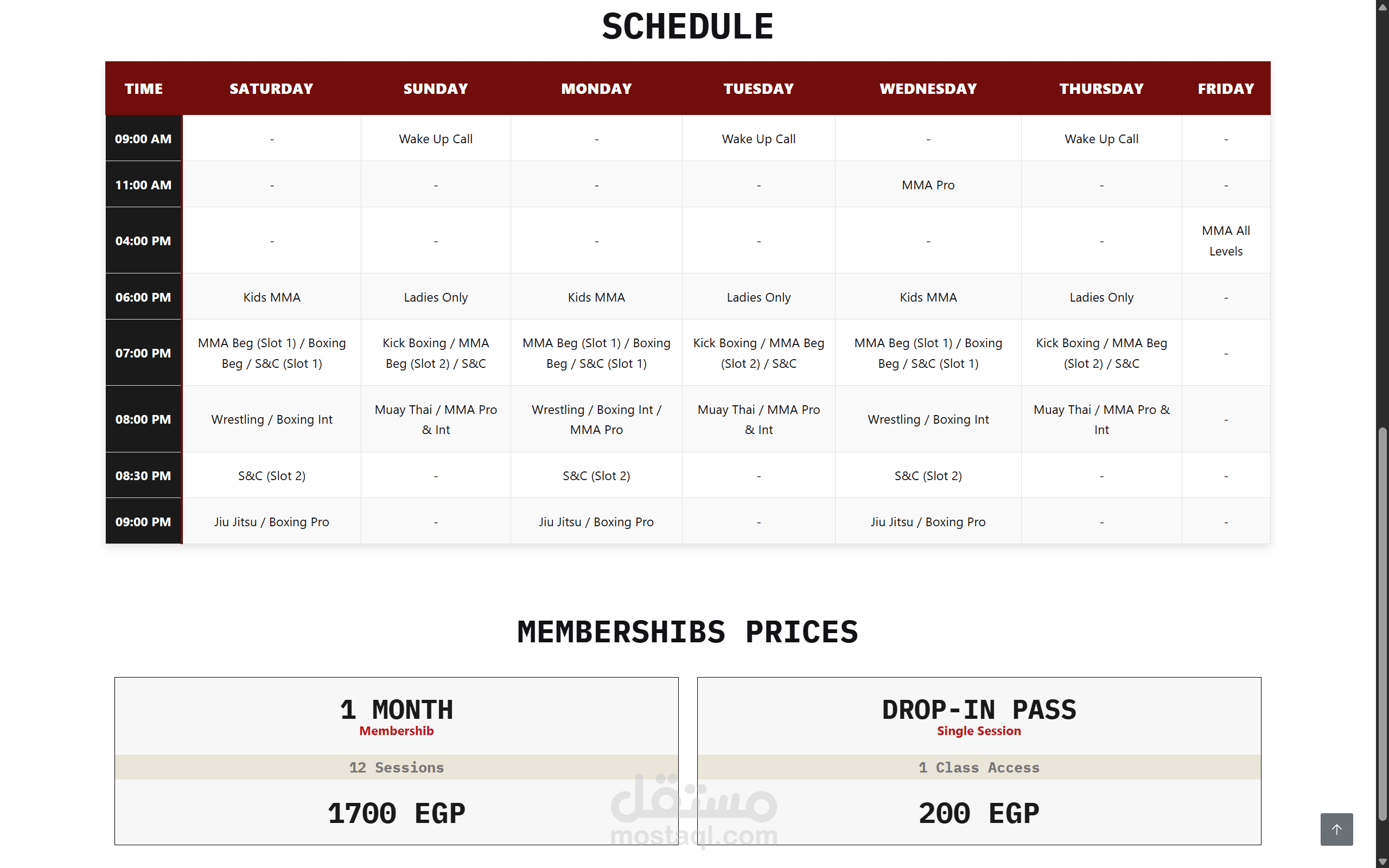This screenshot has height=868, width=1389.
Task: Select the Drop-In Pass card title
Action: [979, 710]
